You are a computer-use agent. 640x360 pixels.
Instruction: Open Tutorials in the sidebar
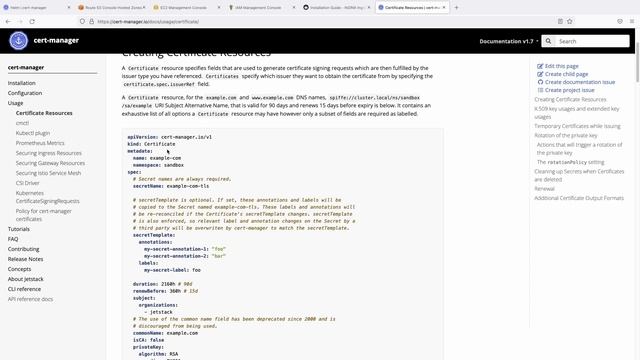pyautogui.click(x=18, y=229)
